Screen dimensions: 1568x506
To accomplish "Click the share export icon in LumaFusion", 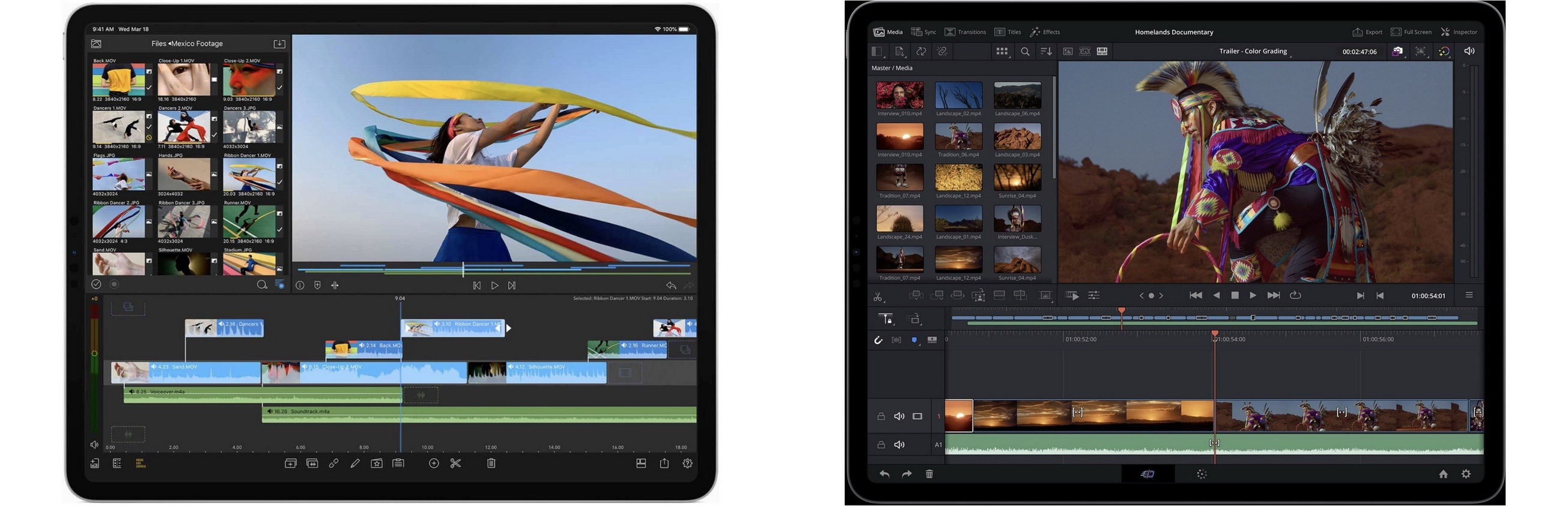I will coord(664,463).
